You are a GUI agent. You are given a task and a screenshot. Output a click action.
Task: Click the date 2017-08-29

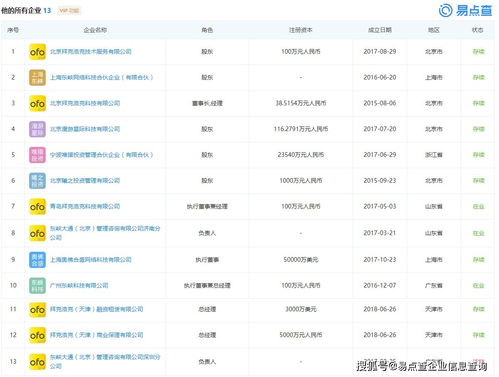pos(380,52)
